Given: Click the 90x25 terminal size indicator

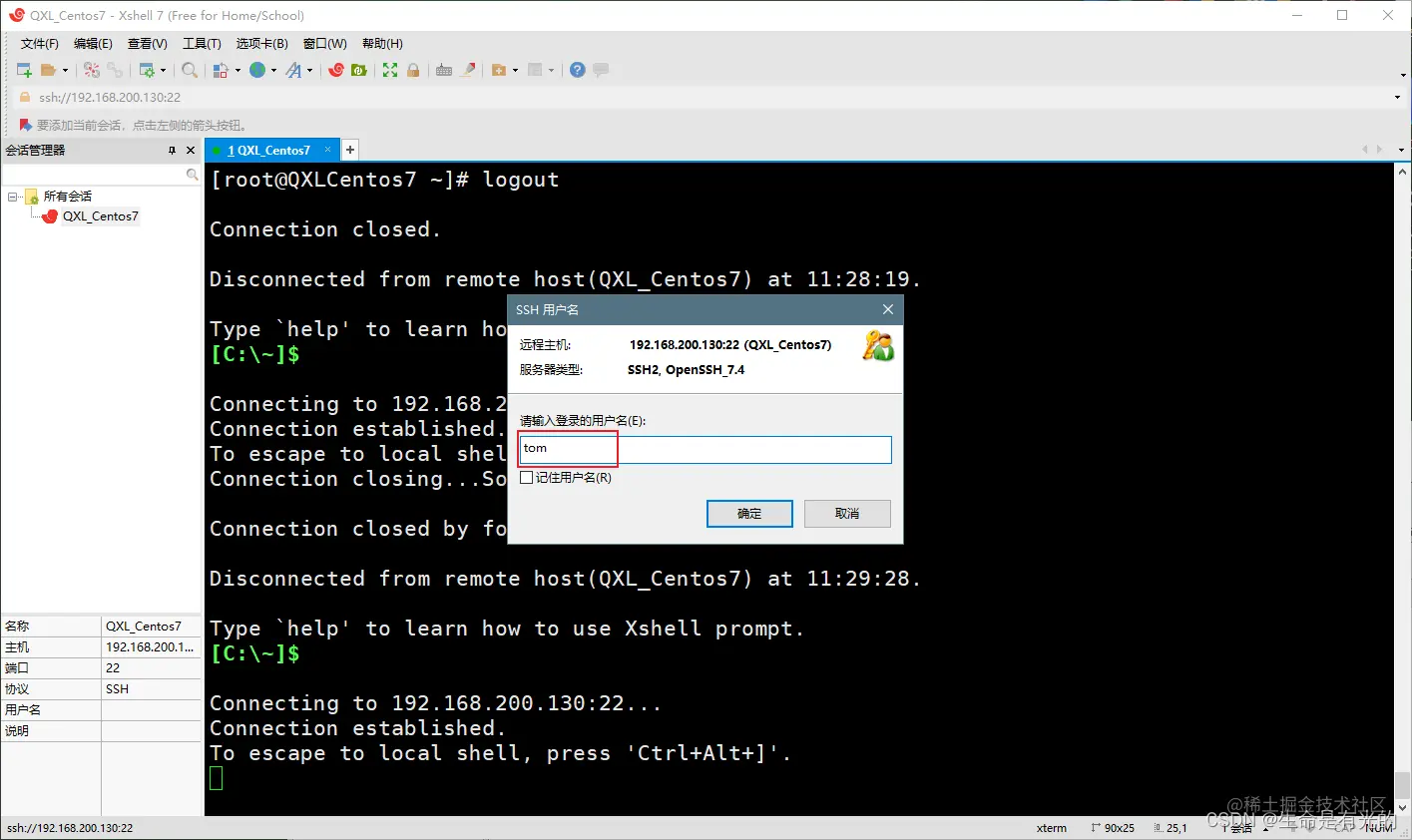Looking at the screenshot, I should pyautogui.click(x=1113, y=828).
